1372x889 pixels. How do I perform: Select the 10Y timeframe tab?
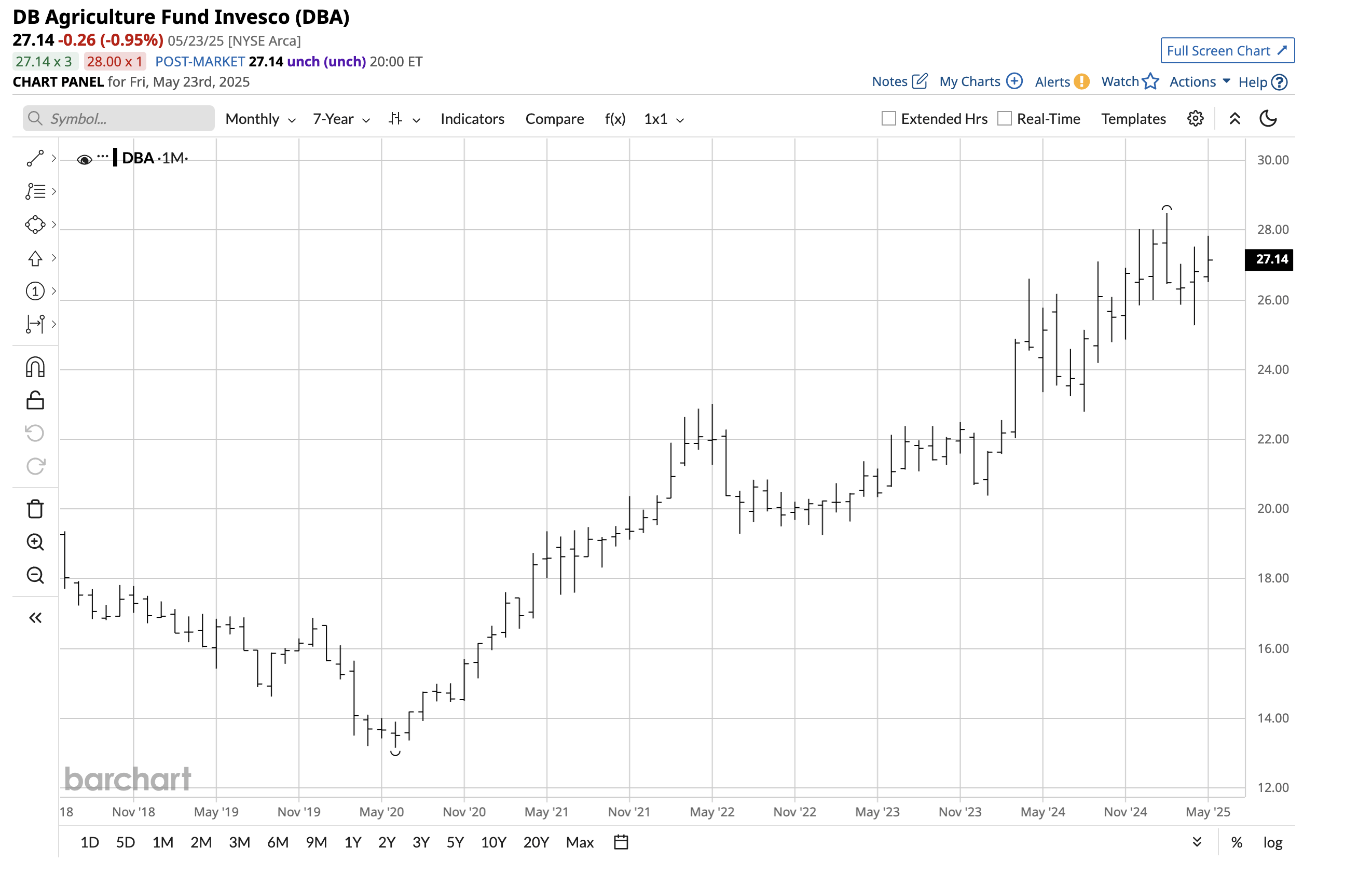click(x=493, y=842)
